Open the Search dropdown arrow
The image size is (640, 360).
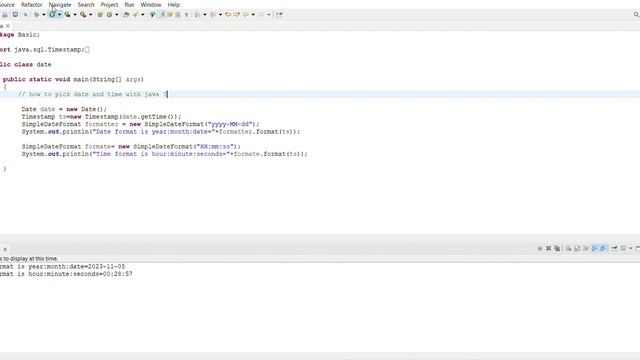point(142,15)
